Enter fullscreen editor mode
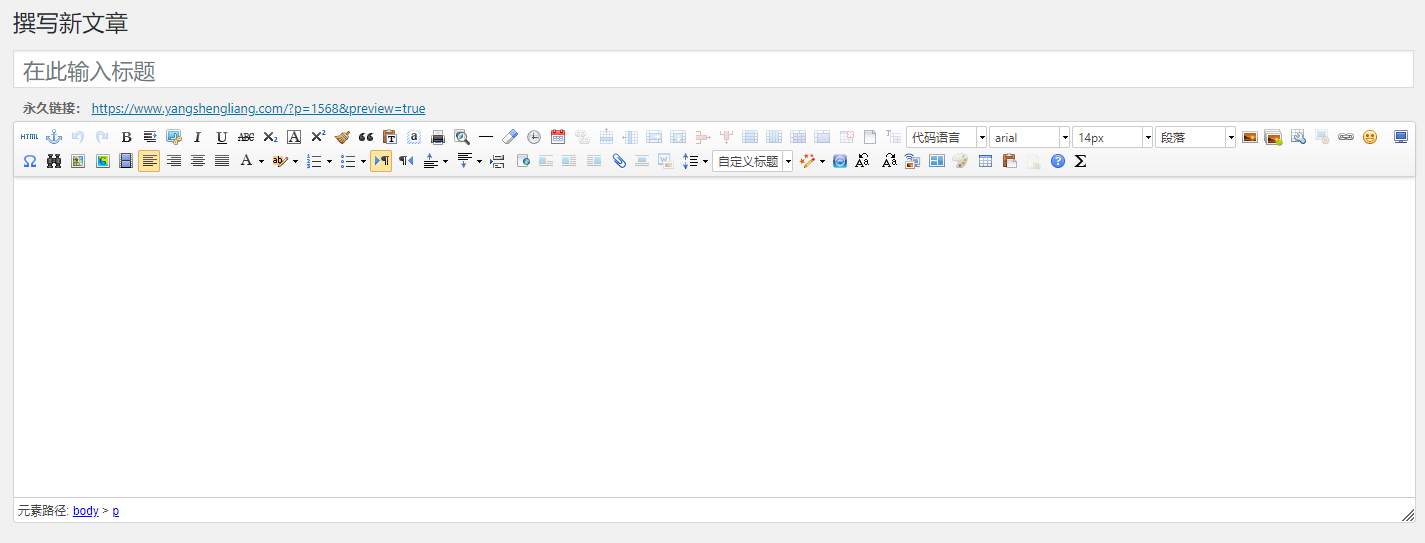This screenshot has width=1425, height=543. pos(1401,137)
